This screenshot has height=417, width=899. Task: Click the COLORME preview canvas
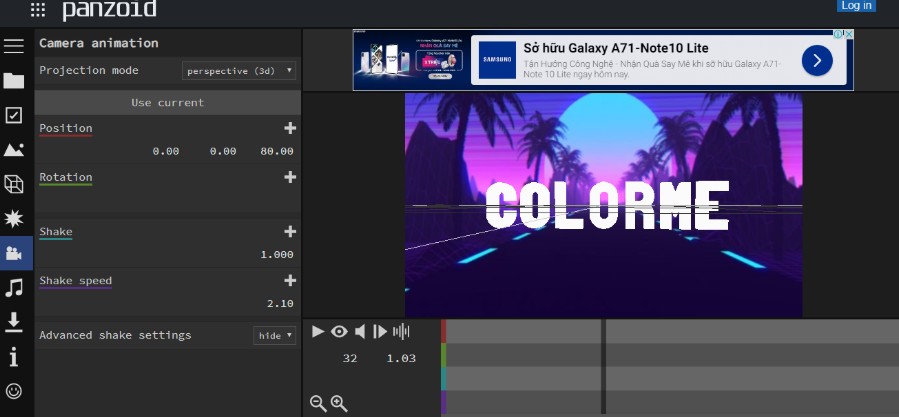pyautogui.click(x=604, y=205)
